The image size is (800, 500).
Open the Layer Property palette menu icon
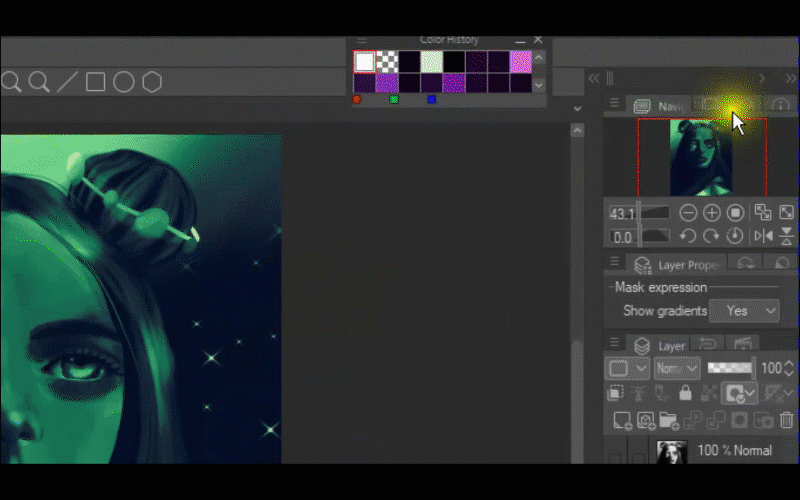(x=614, y=262)
